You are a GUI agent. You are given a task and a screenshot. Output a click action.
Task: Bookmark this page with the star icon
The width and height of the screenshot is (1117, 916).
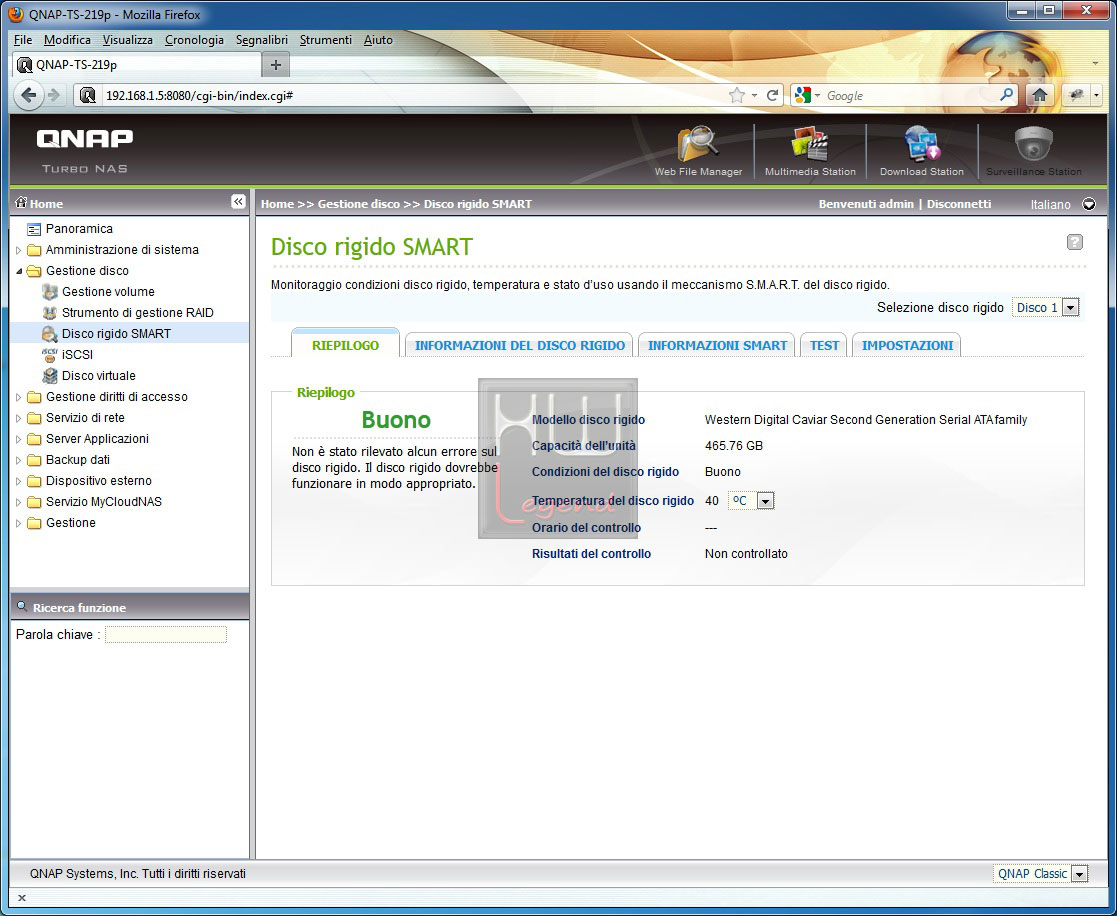737,95
